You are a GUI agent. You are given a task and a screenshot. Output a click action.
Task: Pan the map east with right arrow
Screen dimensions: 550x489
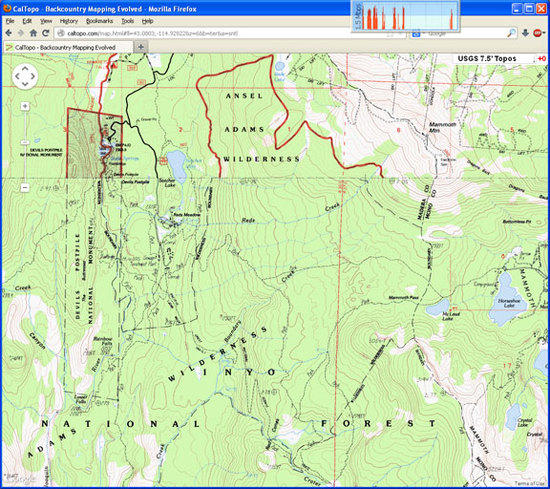33,76
